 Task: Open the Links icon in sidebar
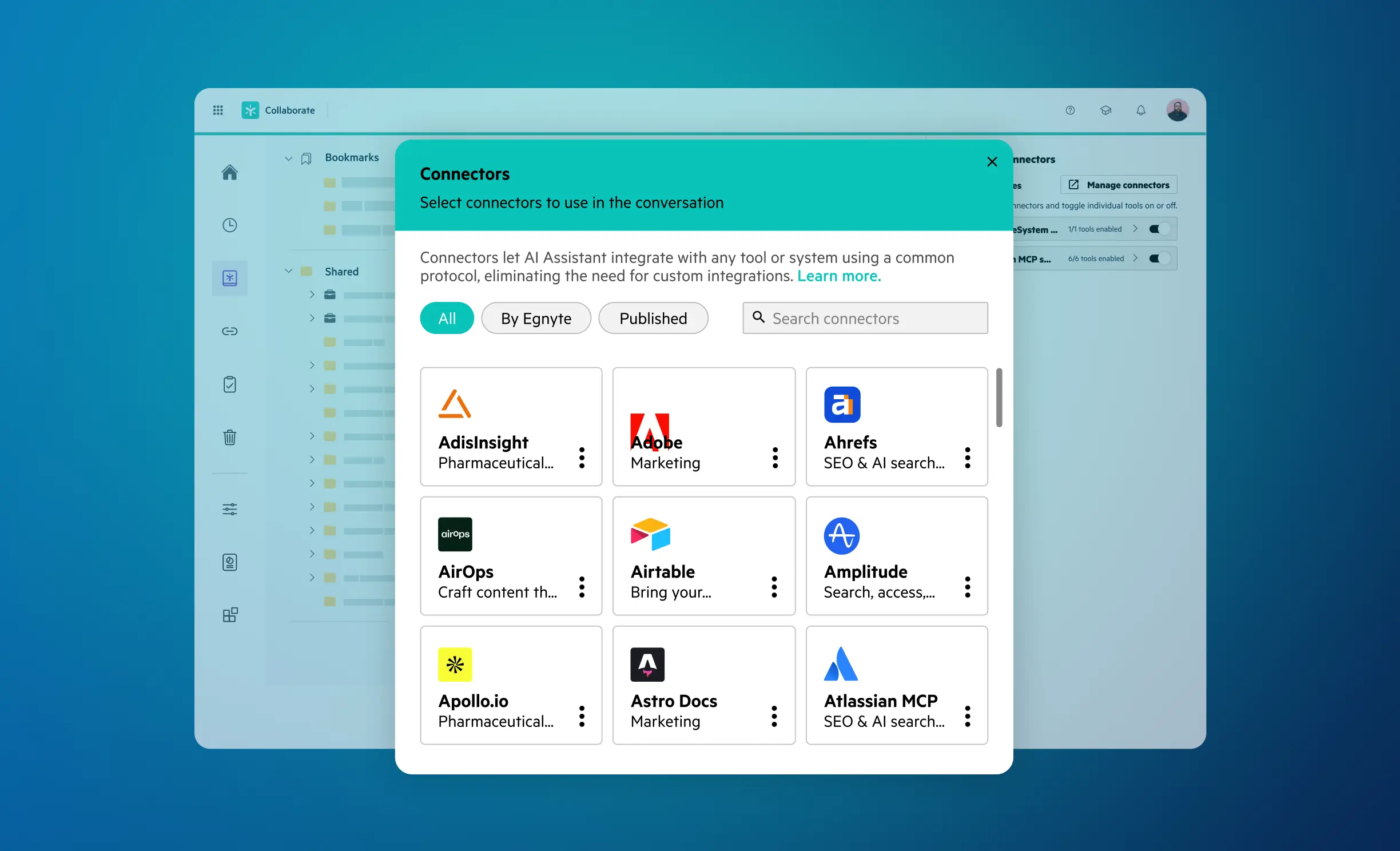pyautogui.click(x=230, y=331)
